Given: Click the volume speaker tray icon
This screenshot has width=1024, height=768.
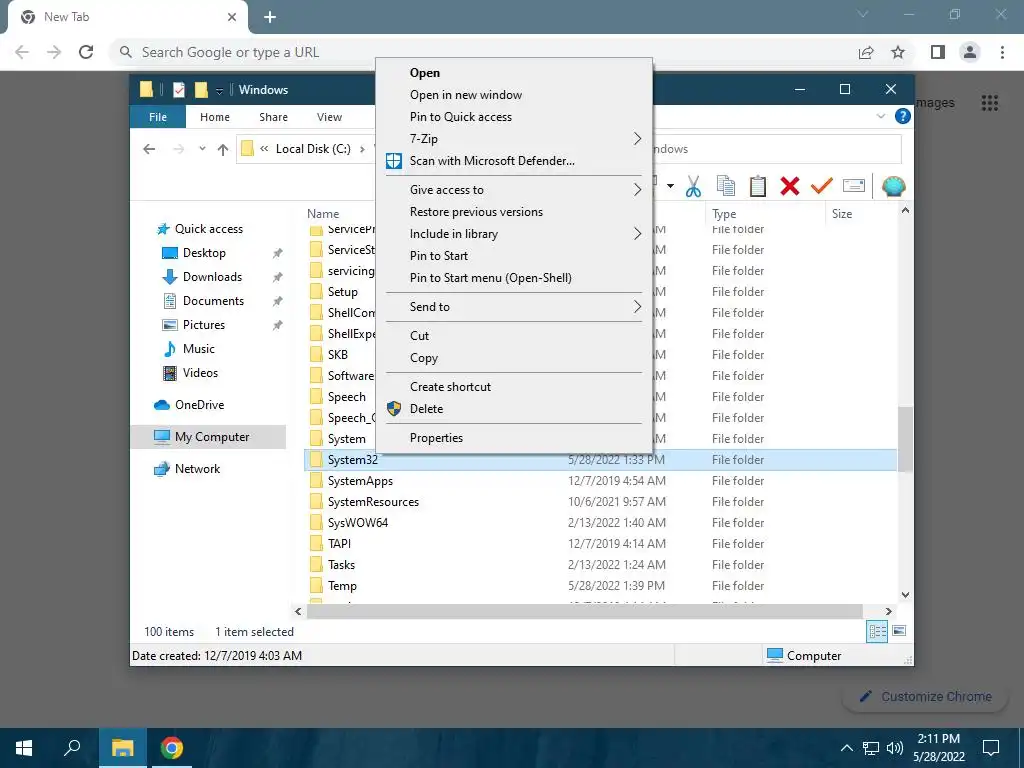Looking at the screenshot, I should tap(895, 748).
